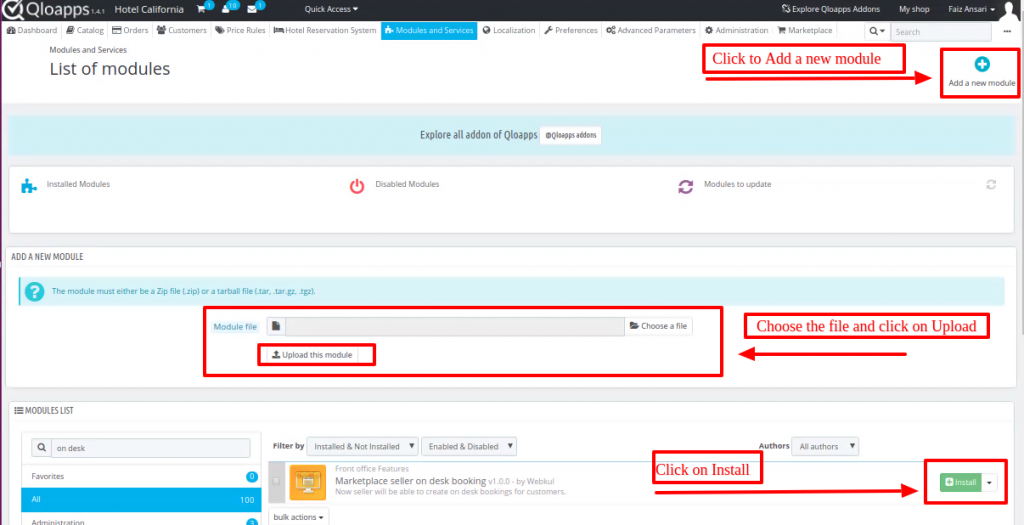Tick the Marketplace seller on desk booking checkbox

(x=276, y=481)
